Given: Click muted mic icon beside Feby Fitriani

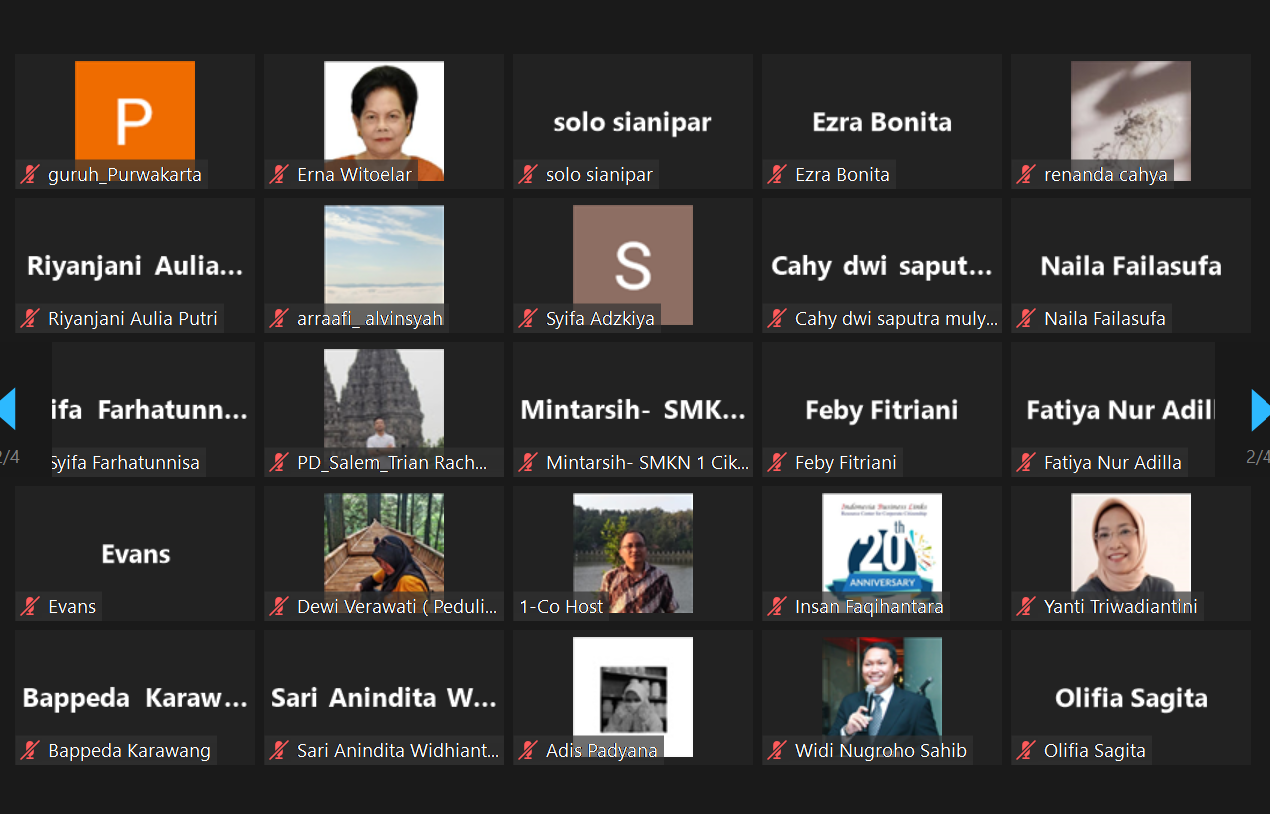Looking at the screenshot, I should [x=777, y=463].
